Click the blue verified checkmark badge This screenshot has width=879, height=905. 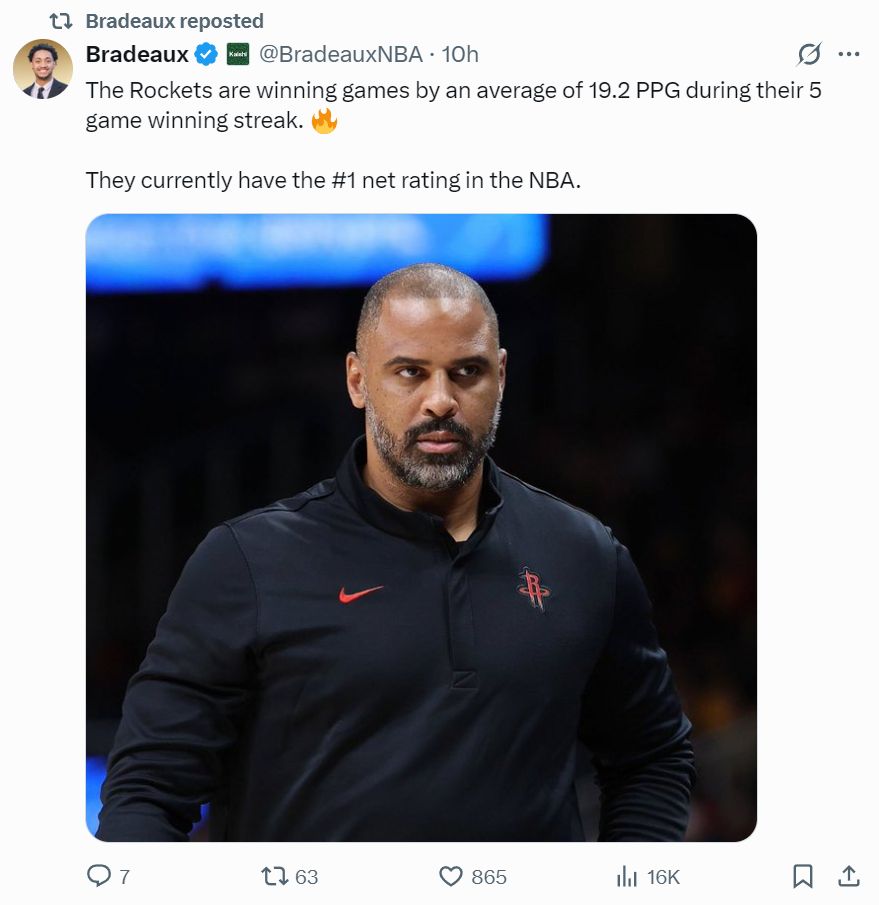pos(207,54)
